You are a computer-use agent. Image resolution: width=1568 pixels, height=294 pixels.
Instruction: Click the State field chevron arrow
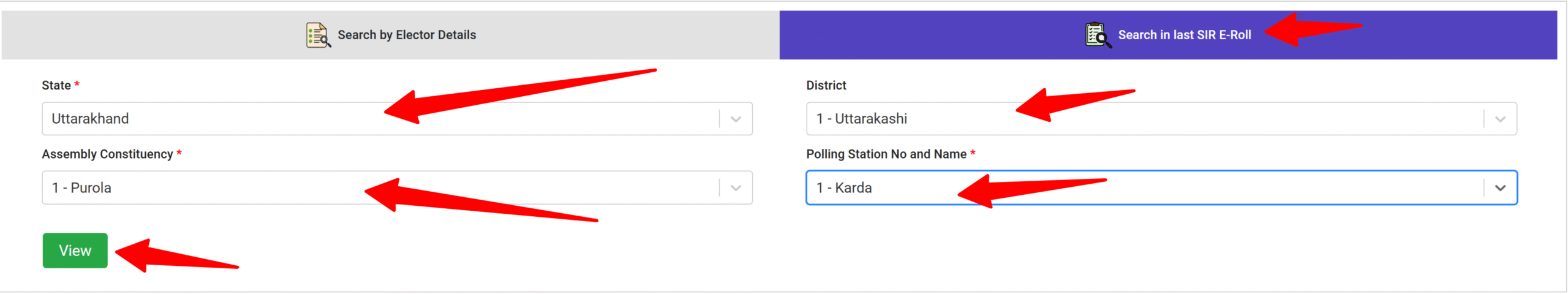click(x=736, y=119)
